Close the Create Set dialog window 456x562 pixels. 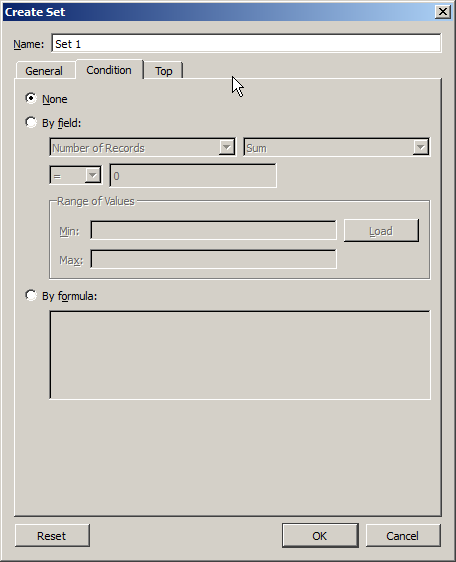coord(443,12)
